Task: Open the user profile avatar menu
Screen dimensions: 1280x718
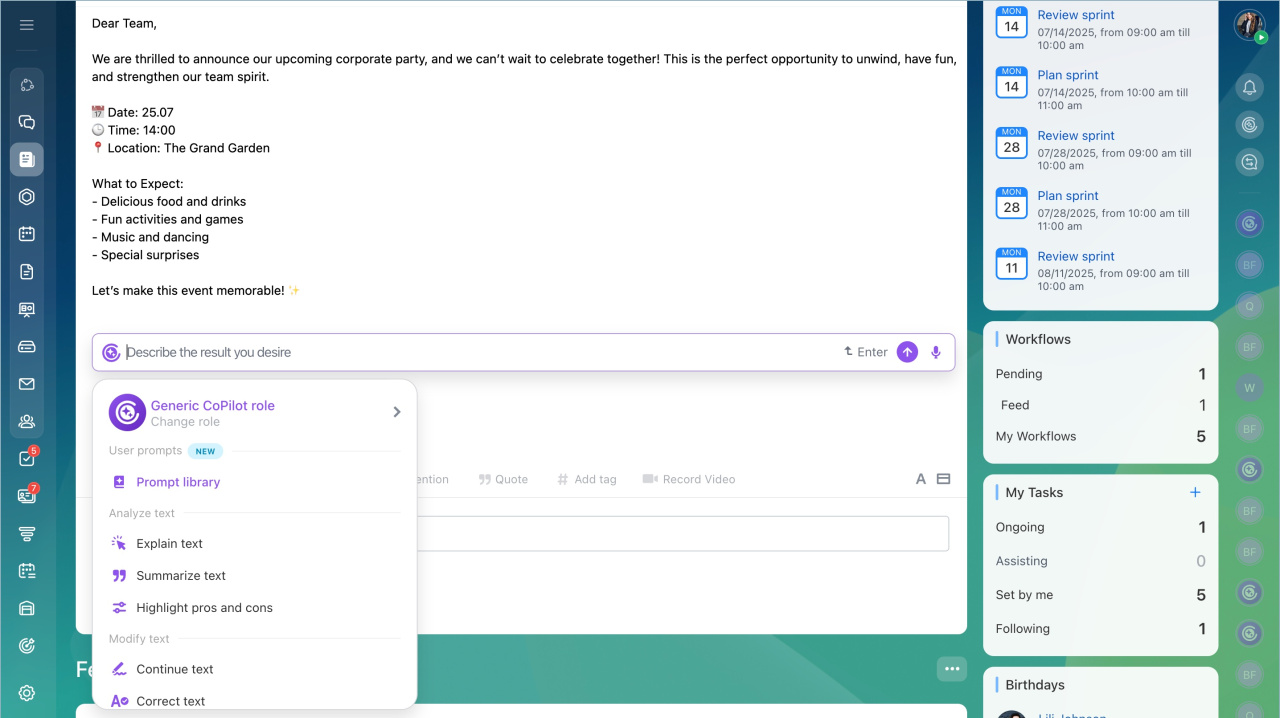Action: 1248,25
